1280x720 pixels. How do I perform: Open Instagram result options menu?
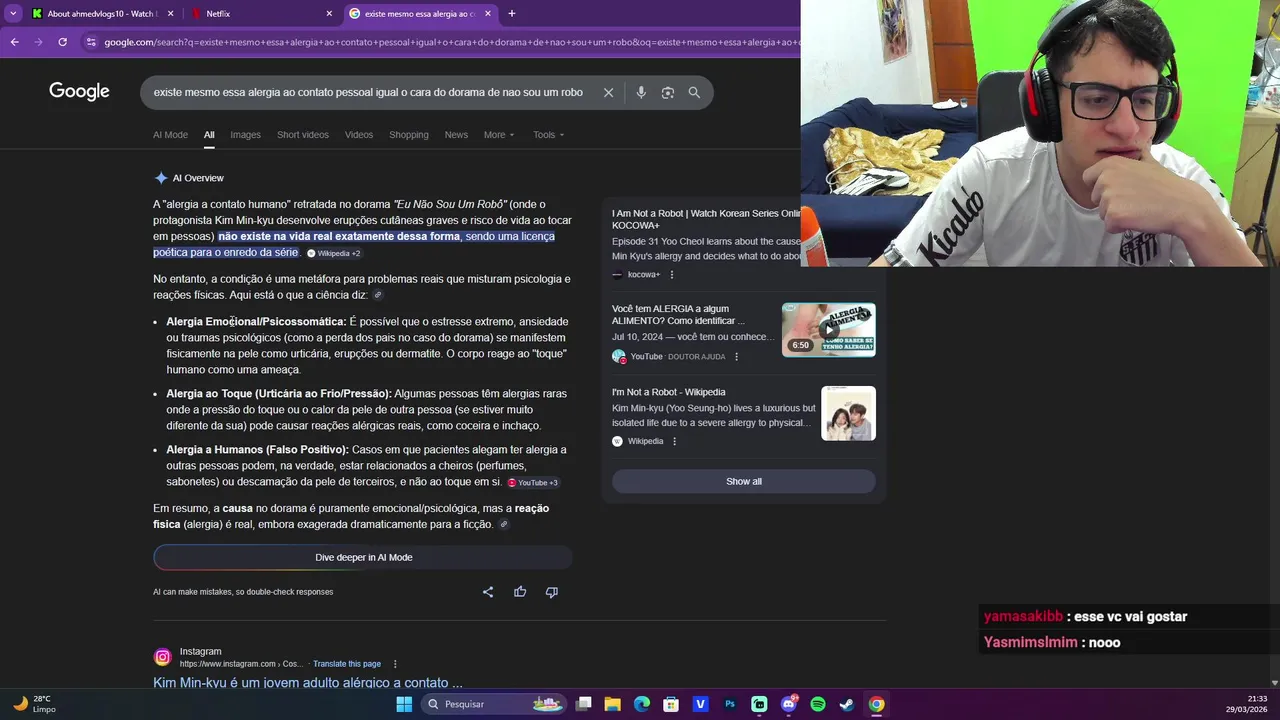tap(395, 664)
